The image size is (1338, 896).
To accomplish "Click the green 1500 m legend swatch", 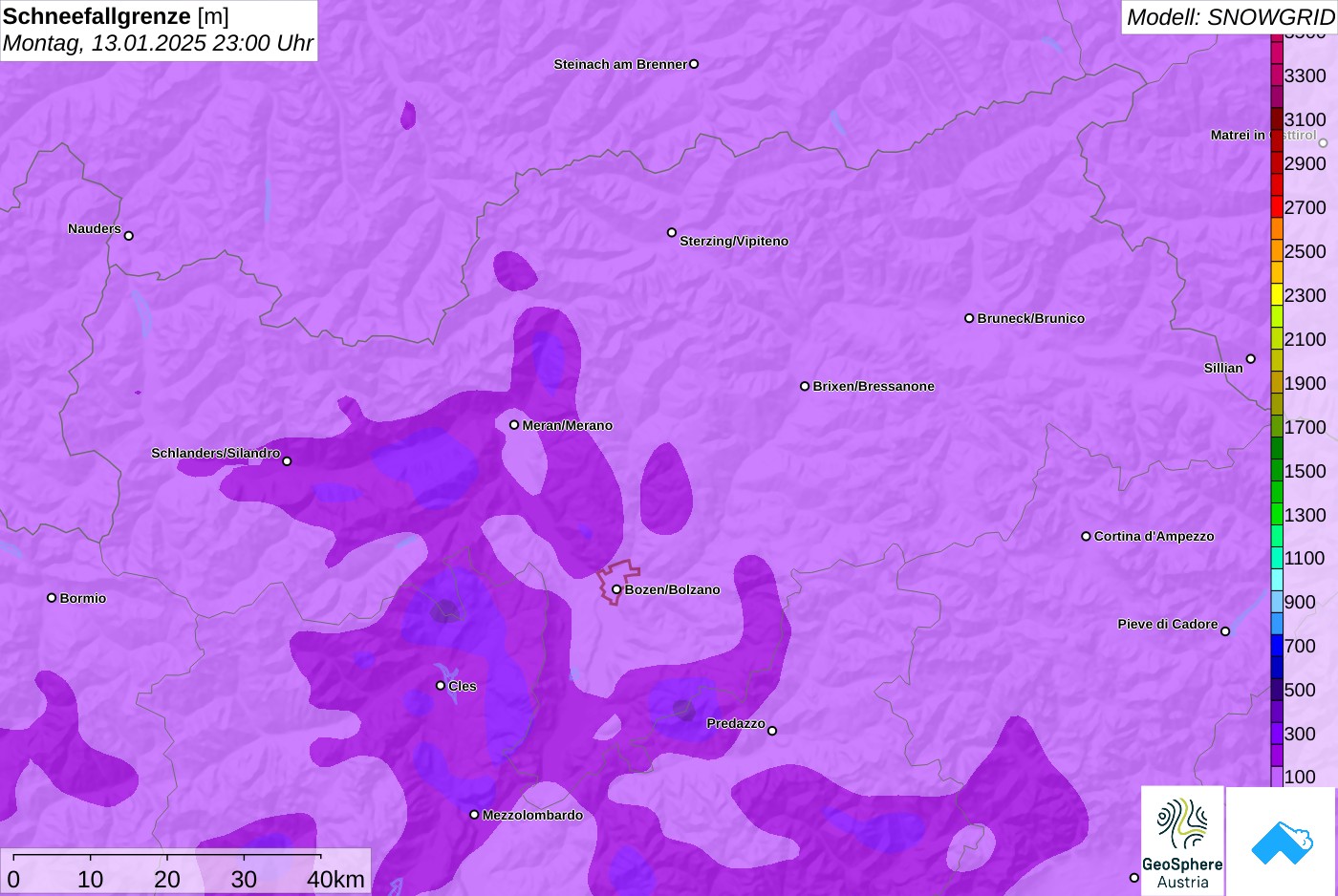I will tap(1277, 471).
